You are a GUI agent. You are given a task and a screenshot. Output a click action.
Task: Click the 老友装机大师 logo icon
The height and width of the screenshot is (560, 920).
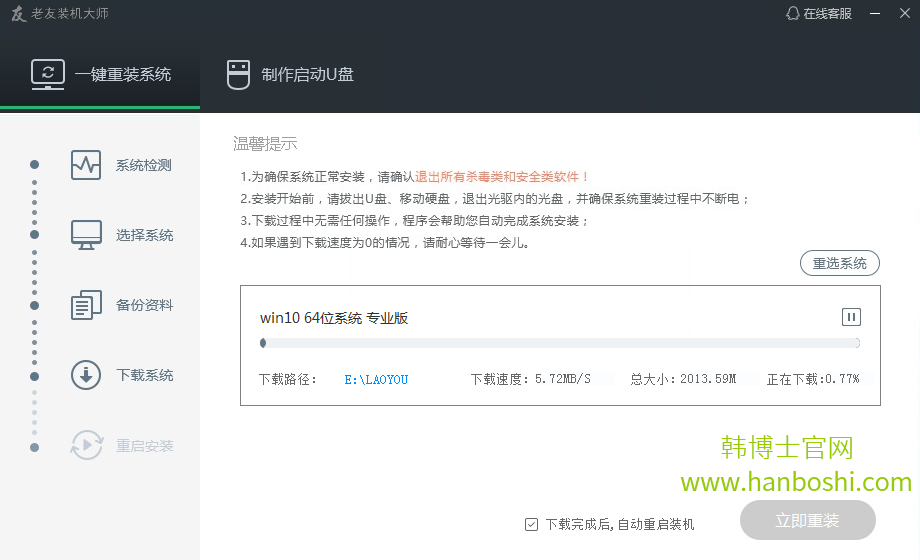tap(17, 14)
